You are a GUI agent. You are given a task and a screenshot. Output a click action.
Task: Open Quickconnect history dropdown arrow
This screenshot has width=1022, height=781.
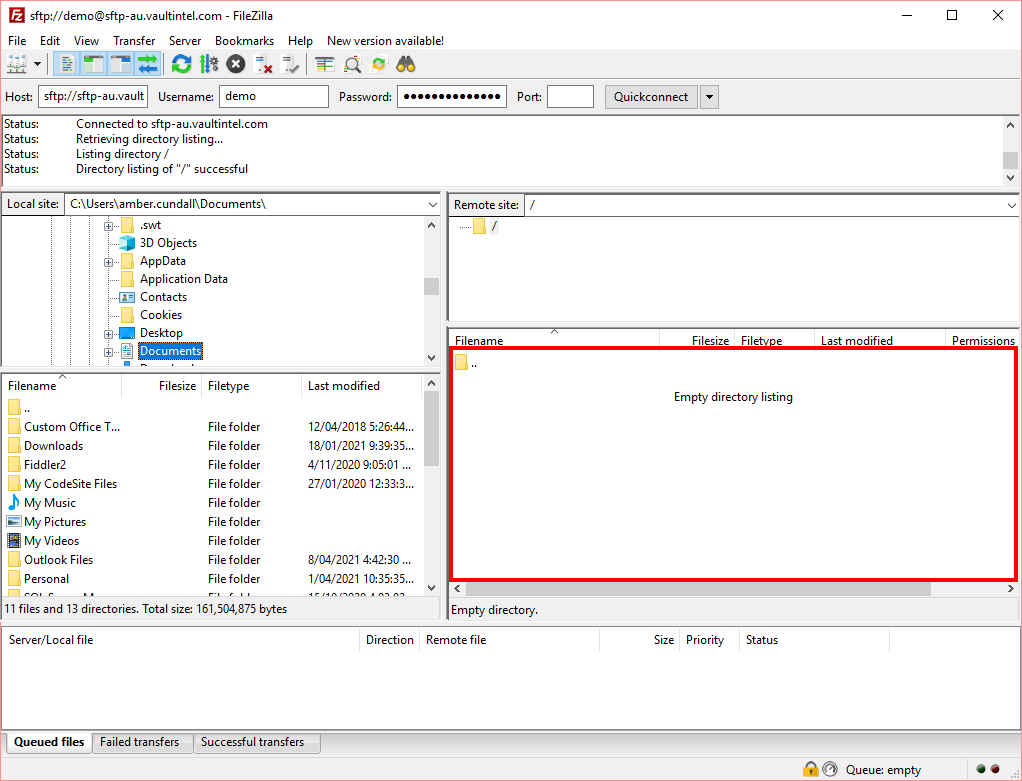709,97
